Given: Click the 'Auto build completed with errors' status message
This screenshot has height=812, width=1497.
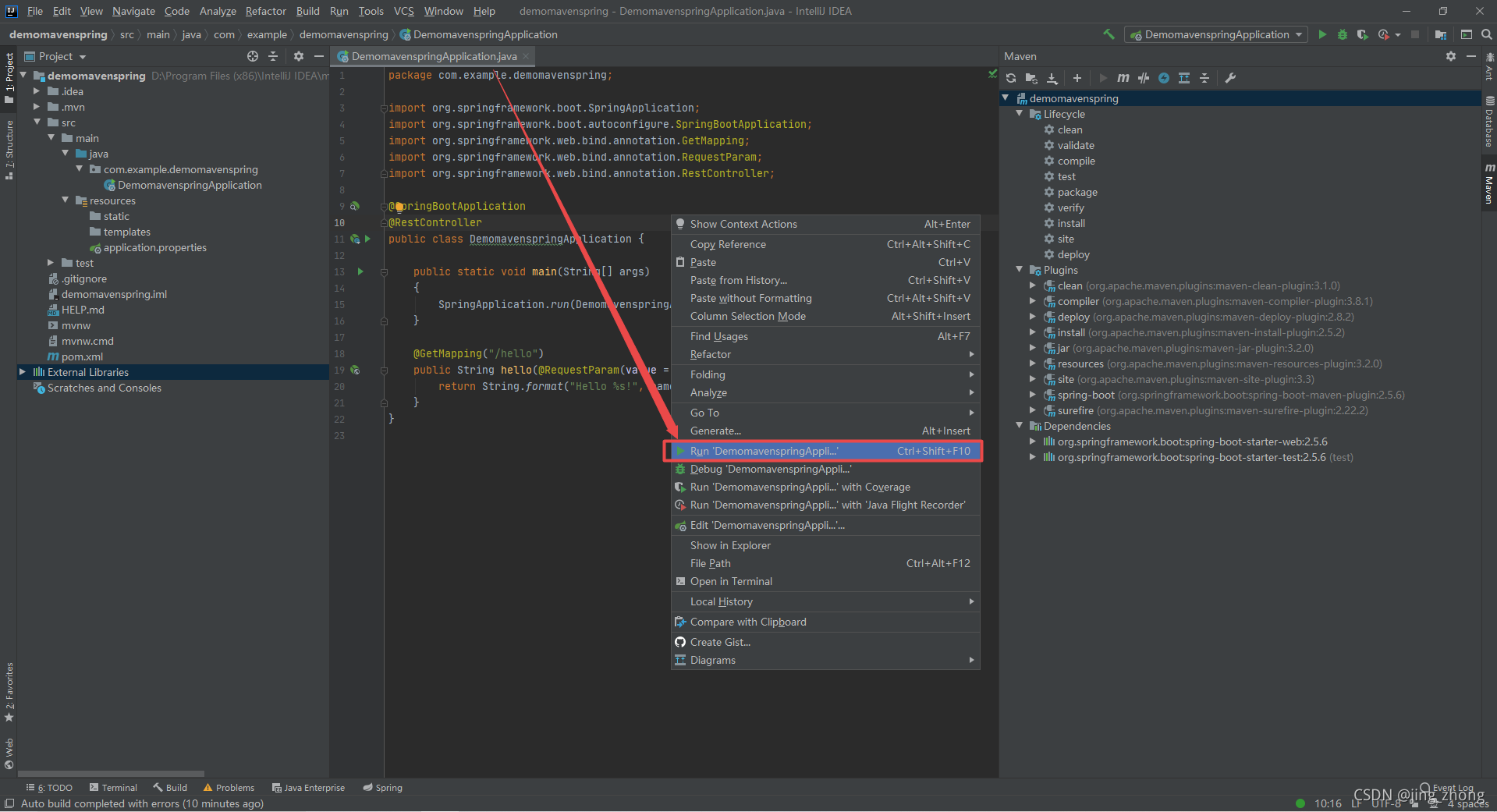Looking at the screenshot, I should [142, 803].
